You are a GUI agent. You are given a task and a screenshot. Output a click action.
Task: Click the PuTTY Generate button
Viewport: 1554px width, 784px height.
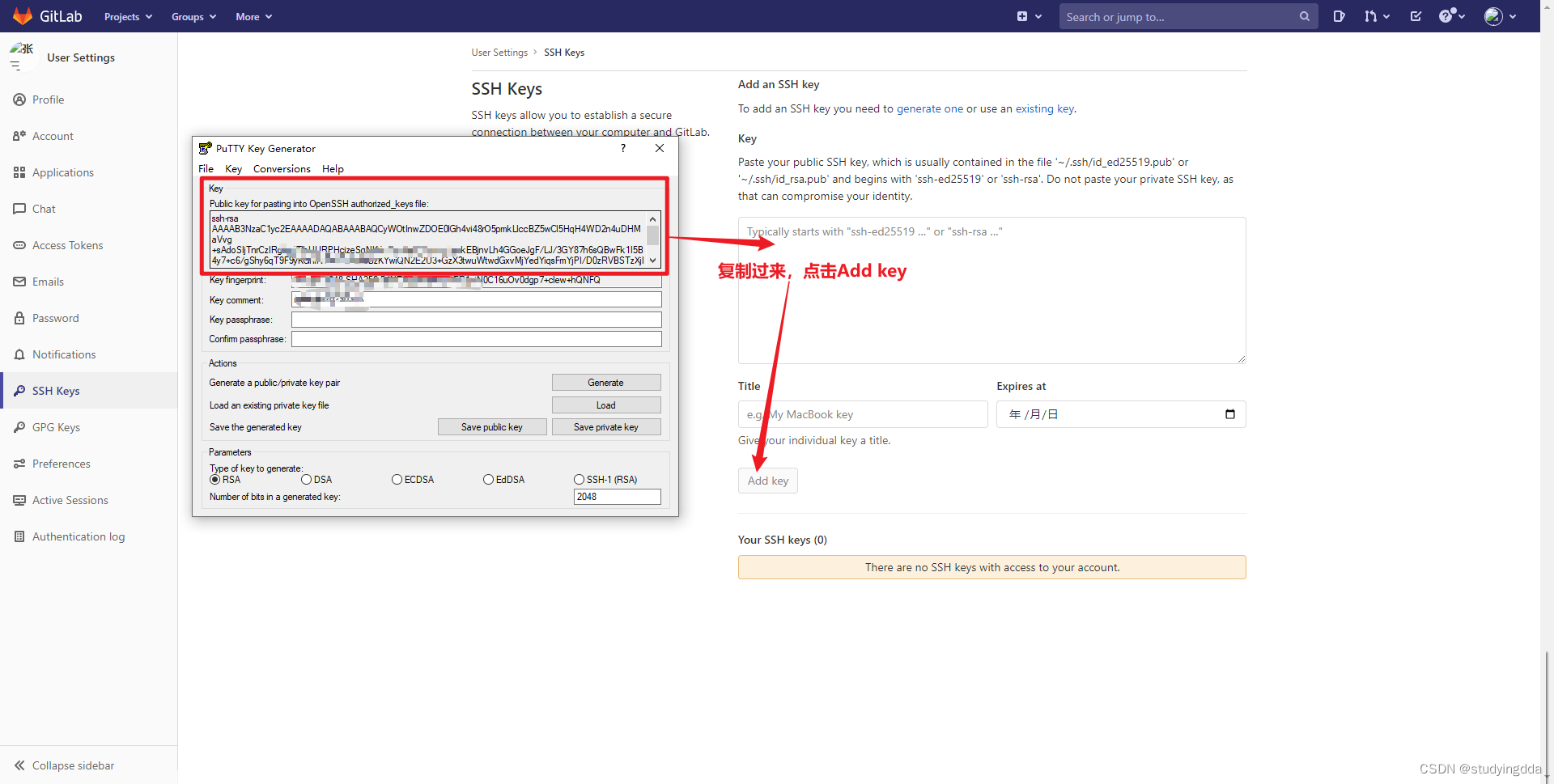(606, 383)
